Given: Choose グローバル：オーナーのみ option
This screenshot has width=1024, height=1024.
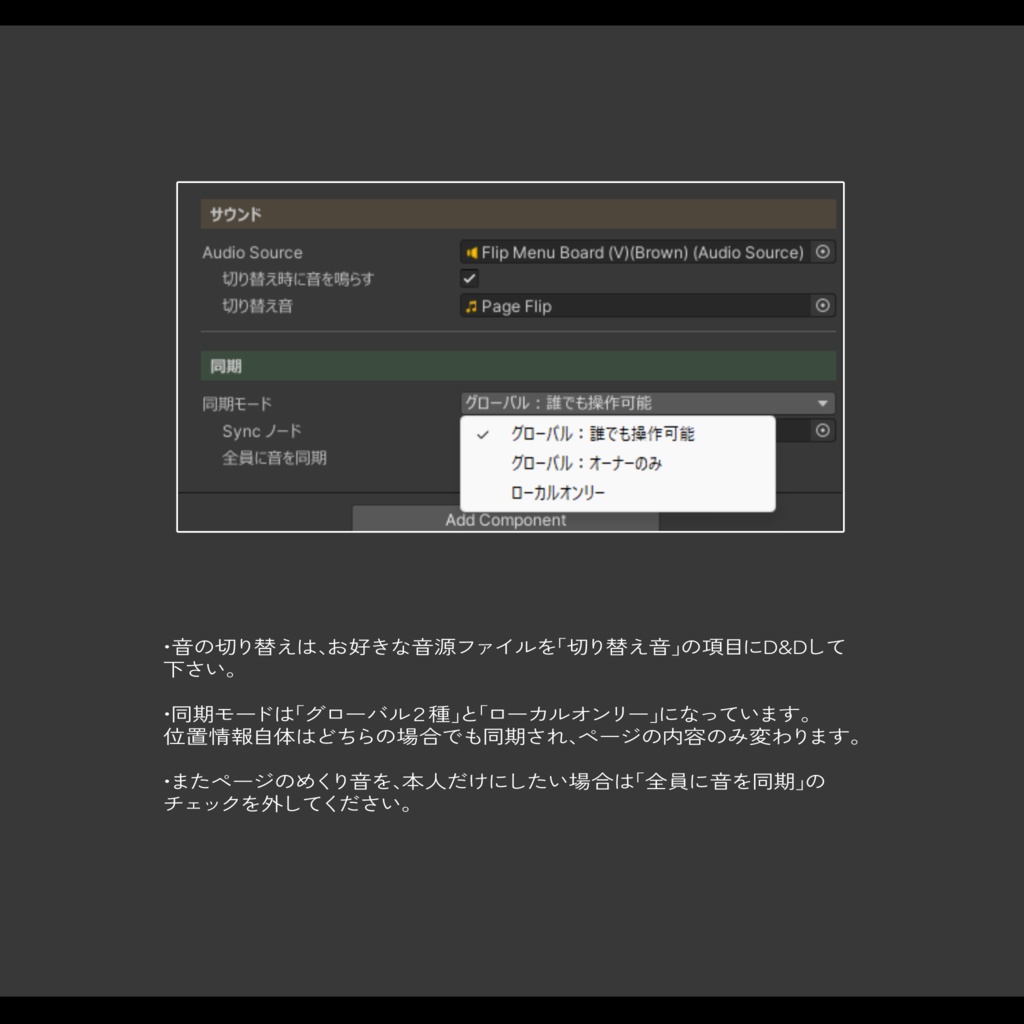Looking at the screenshot, I should (617, 464).
